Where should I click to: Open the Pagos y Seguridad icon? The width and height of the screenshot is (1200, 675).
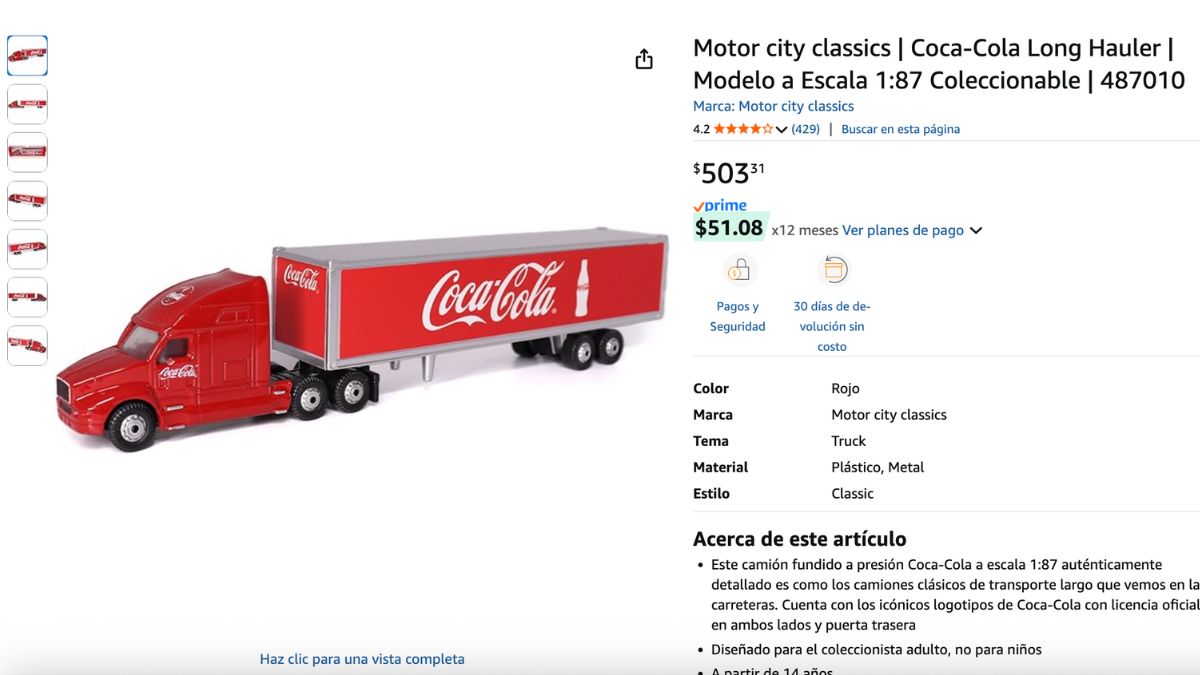coord(740,270)
